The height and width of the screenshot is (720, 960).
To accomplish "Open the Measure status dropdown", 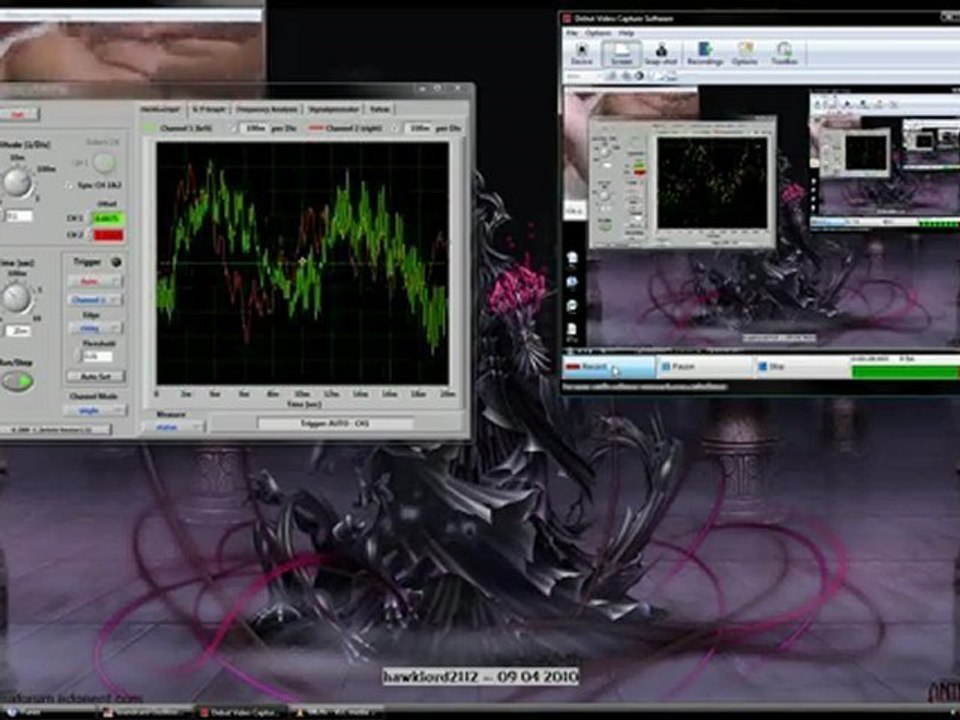I will (x=172, y=427).
